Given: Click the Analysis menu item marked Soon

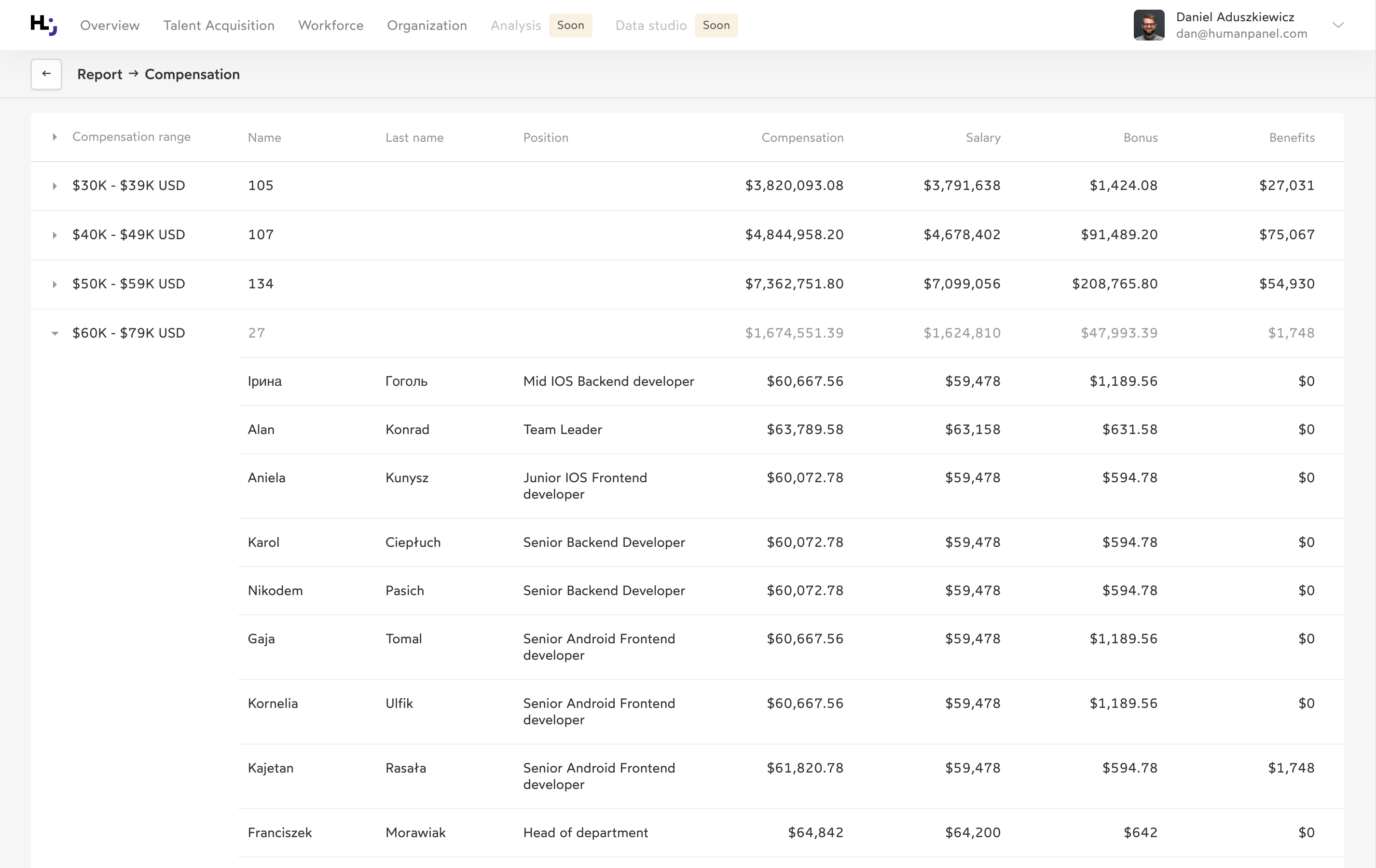Looking at the screenshot, I should point(515,25).
